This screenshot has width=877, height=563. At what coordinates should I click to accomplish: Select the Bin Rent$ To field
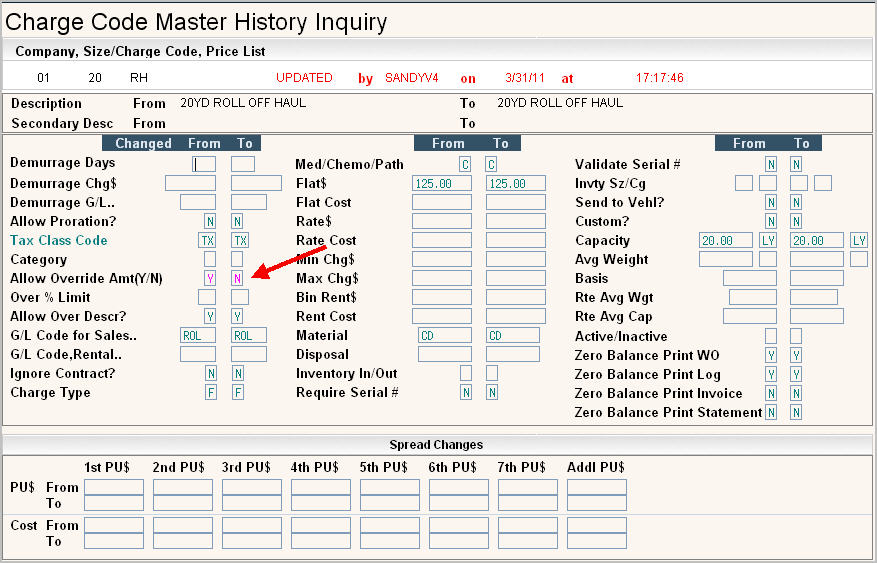(x=516, y=297)
